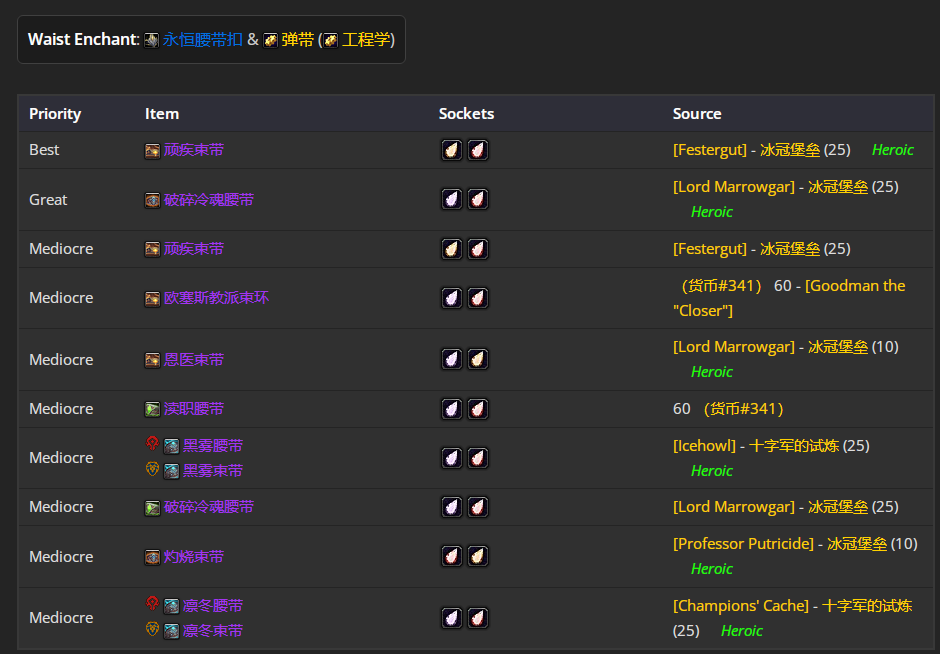
Task: Click the green item icon beside 渎职腰带
Action: point(152,409)
